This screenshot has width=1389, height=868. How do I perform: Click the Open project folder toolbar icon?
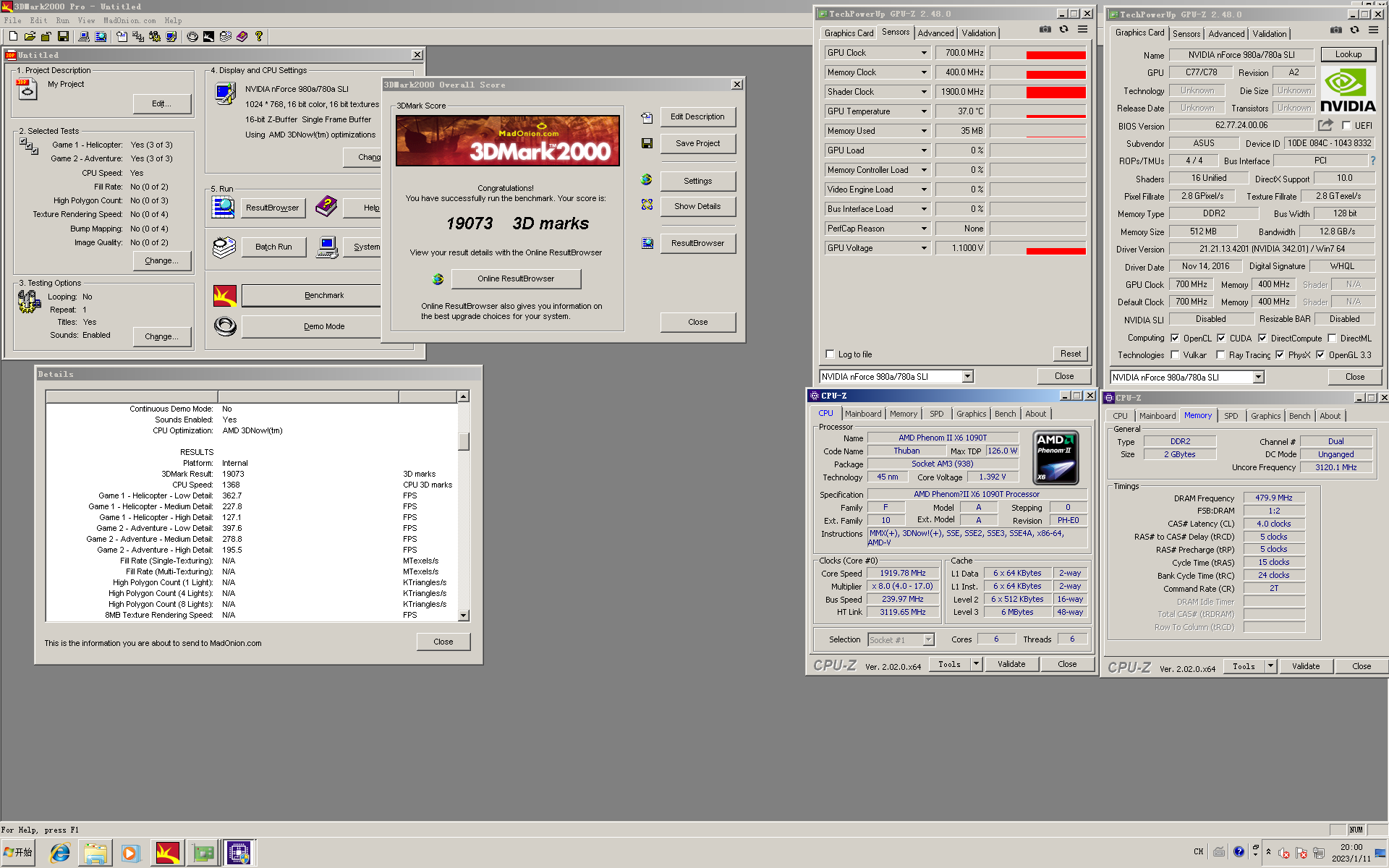(30, 36)
